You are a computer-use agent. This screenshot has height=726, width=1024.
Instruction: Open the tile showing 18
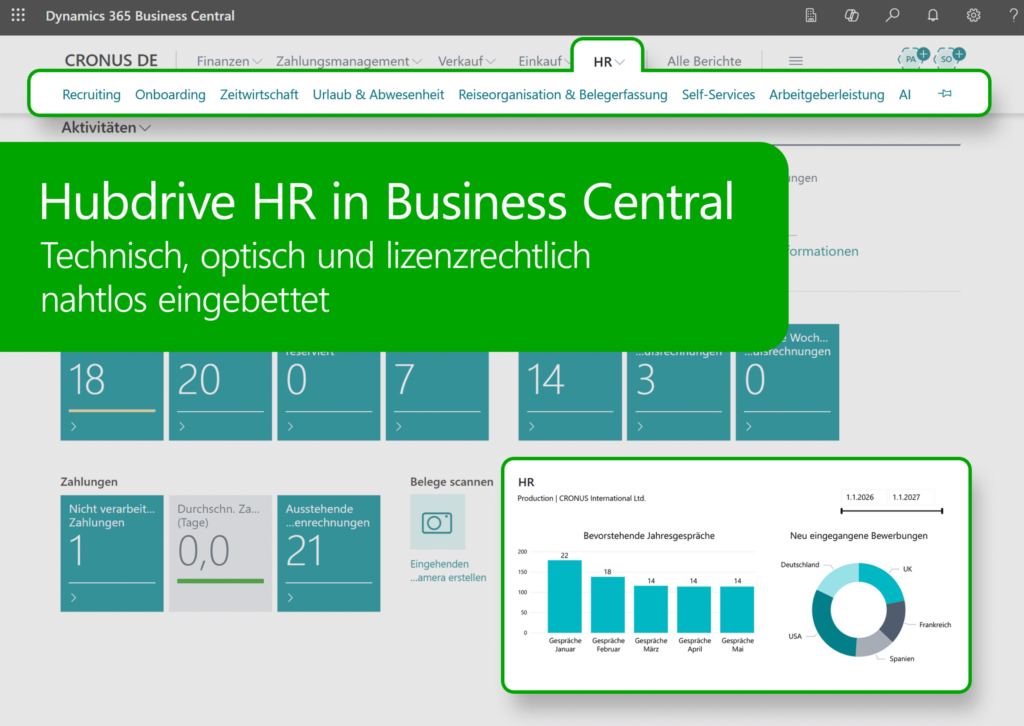(112, 395)
